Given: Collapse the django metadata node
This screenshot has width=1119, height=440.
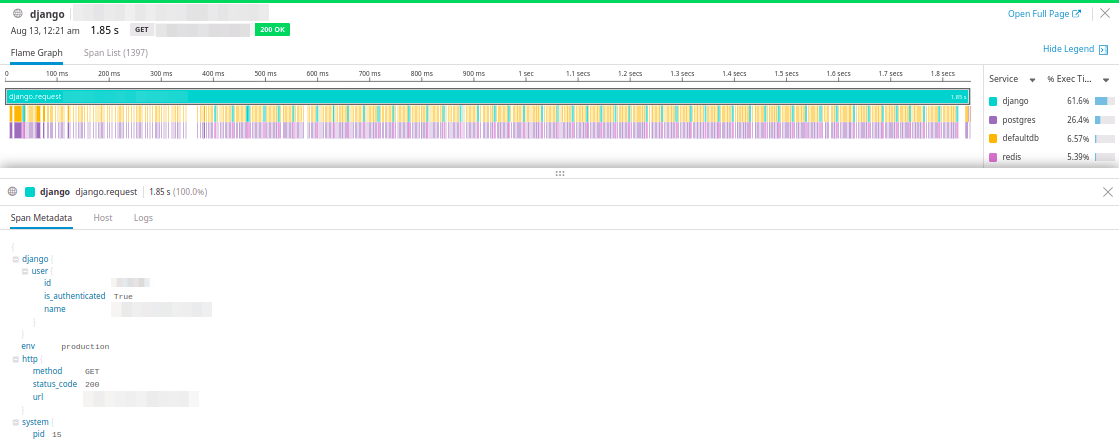Looking at the screenshot, I should tap(16, 260).
